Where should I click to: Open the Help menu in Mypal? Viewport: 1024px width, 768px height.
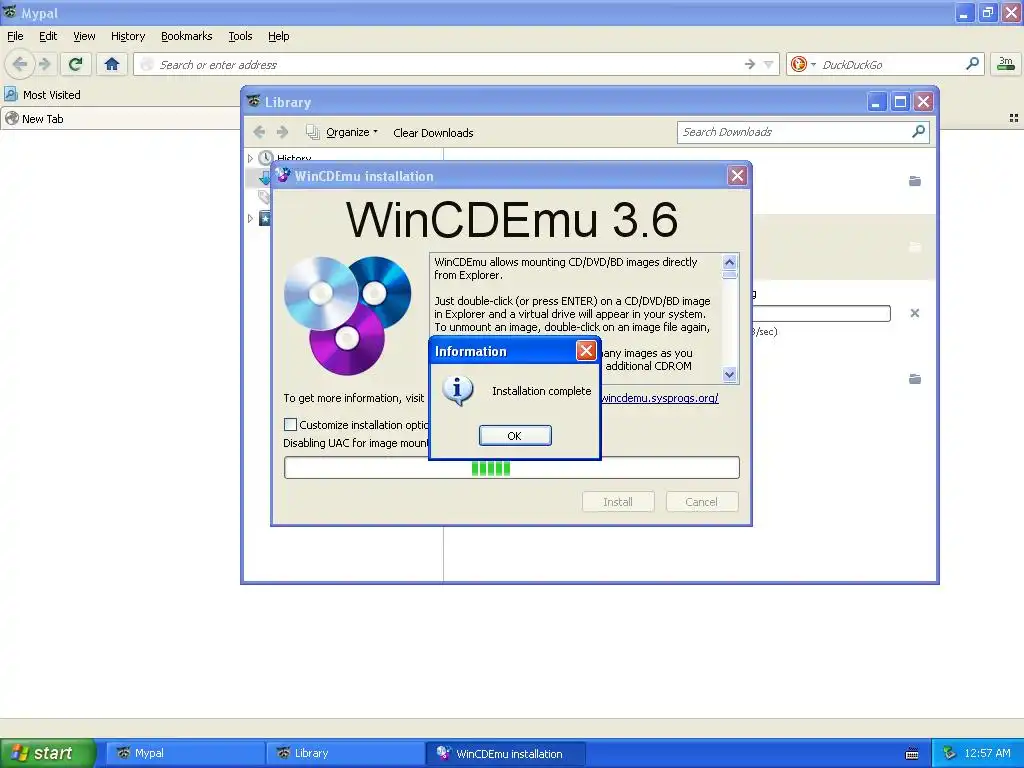278,36
